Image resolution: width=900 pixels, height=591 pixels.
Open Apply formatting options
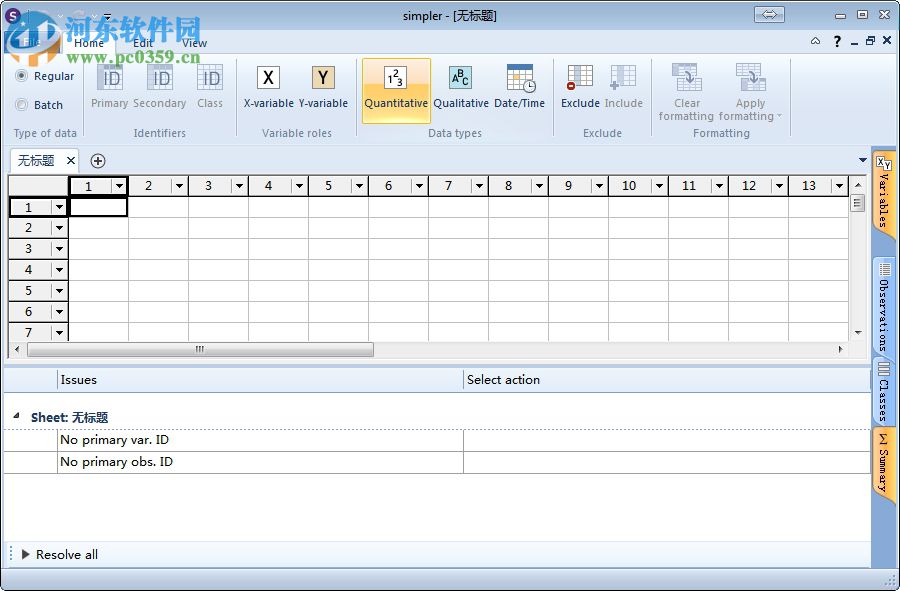[750, 92]
